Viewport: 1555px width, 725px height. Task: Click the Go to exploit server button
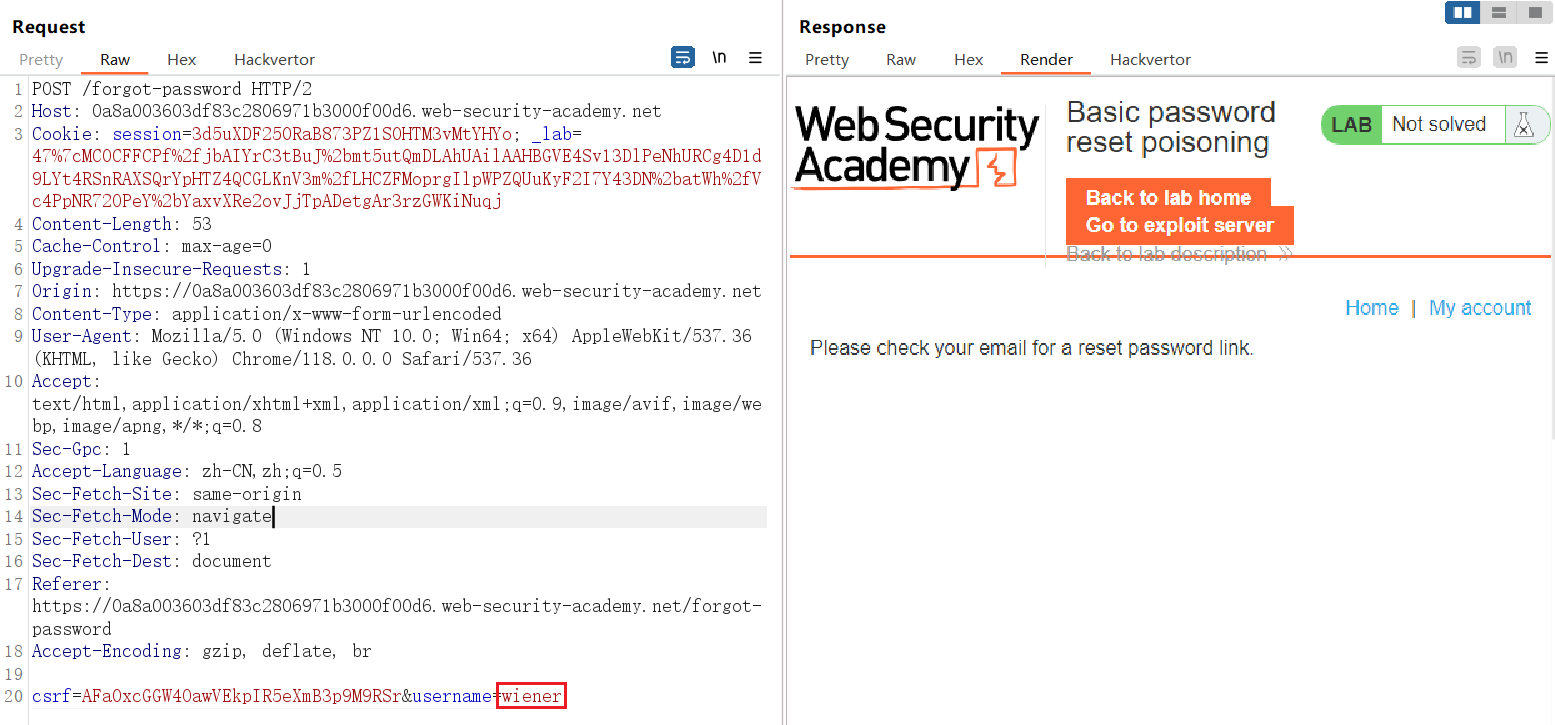(1180, 225)
